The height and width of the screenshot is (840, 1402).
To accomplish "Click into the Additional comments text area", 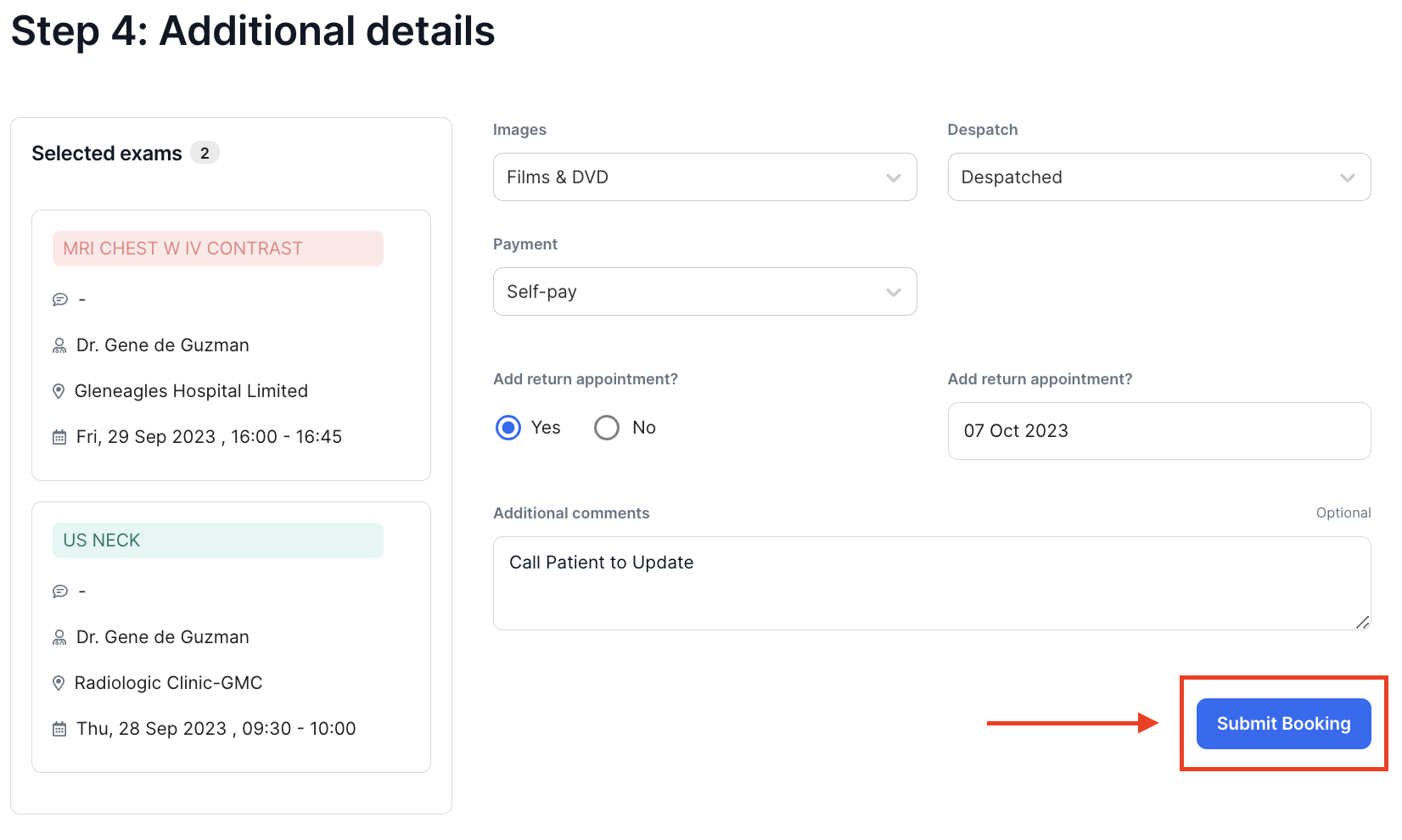I will 931,583.
